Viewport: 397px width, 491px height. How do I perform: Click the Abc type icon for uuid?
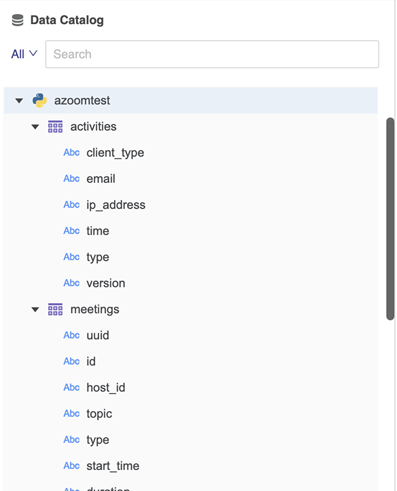point(71,335)
